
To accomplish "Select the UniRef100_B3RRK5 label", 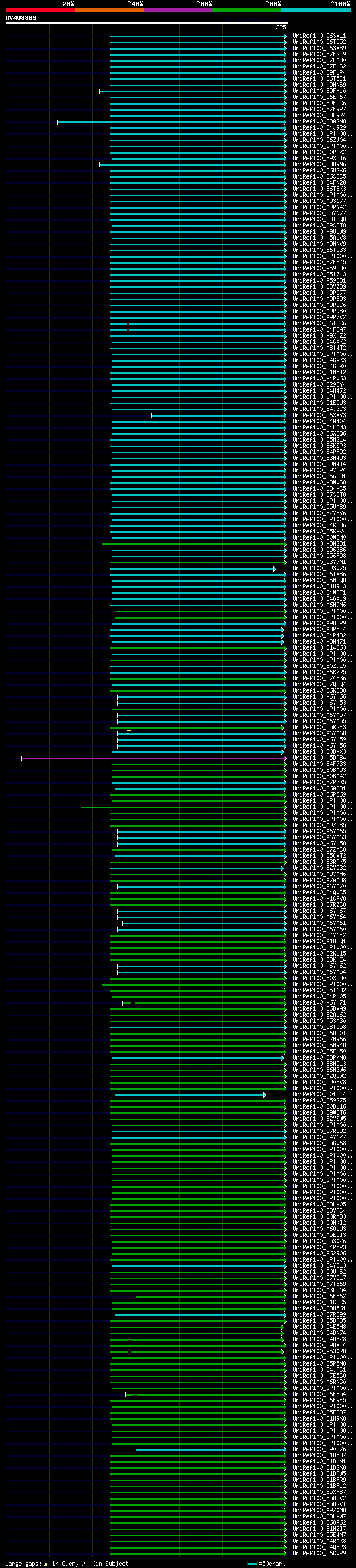I will pos(319,862).
